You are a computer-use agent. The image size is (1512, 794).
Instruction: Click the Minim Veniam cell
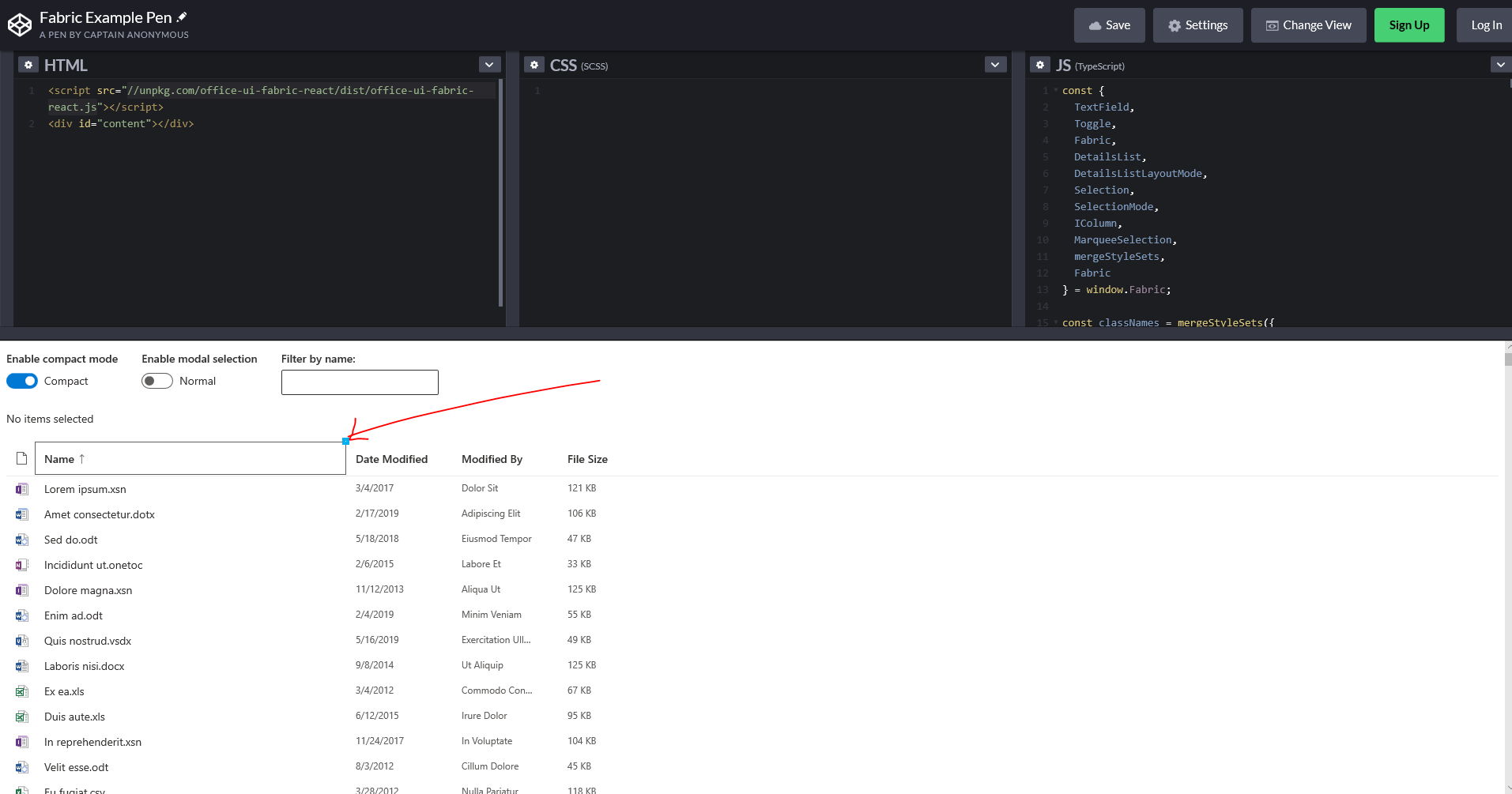pos(492,615)
